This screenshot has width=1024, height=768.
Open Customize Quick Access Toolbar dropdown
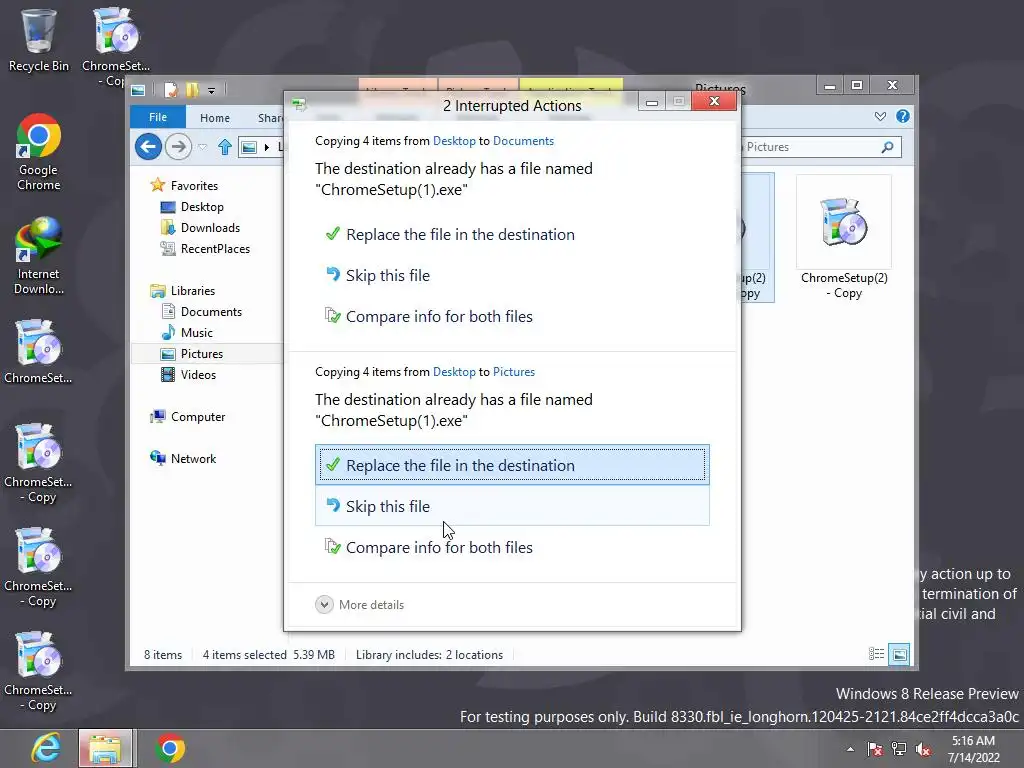(x=212, y=90)
